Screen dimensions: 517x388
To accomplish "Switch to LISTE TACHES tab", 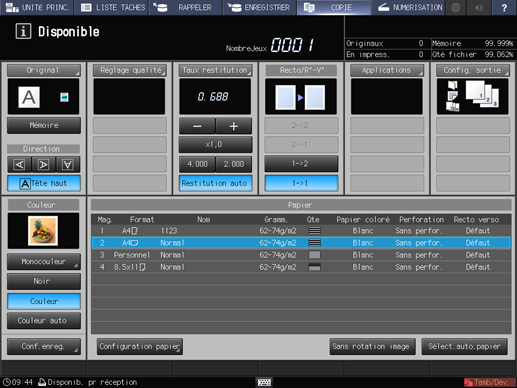I will coord(112,7).
